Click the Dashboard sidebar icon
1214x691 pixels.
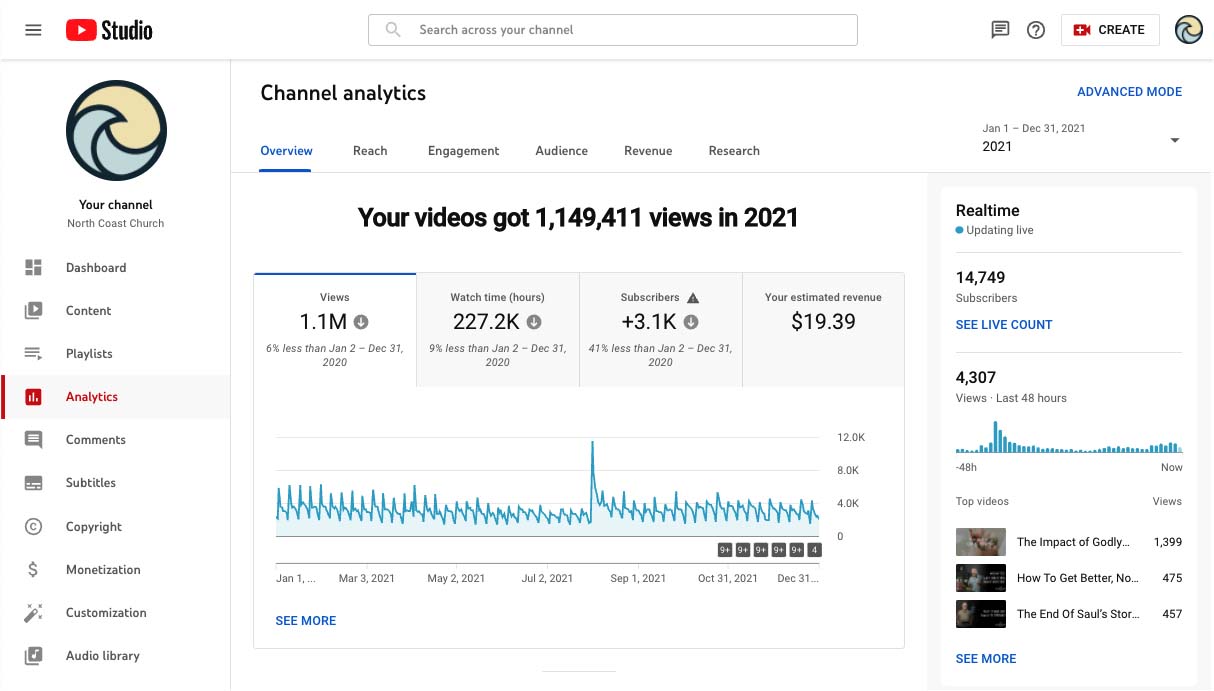click(33, 267)
